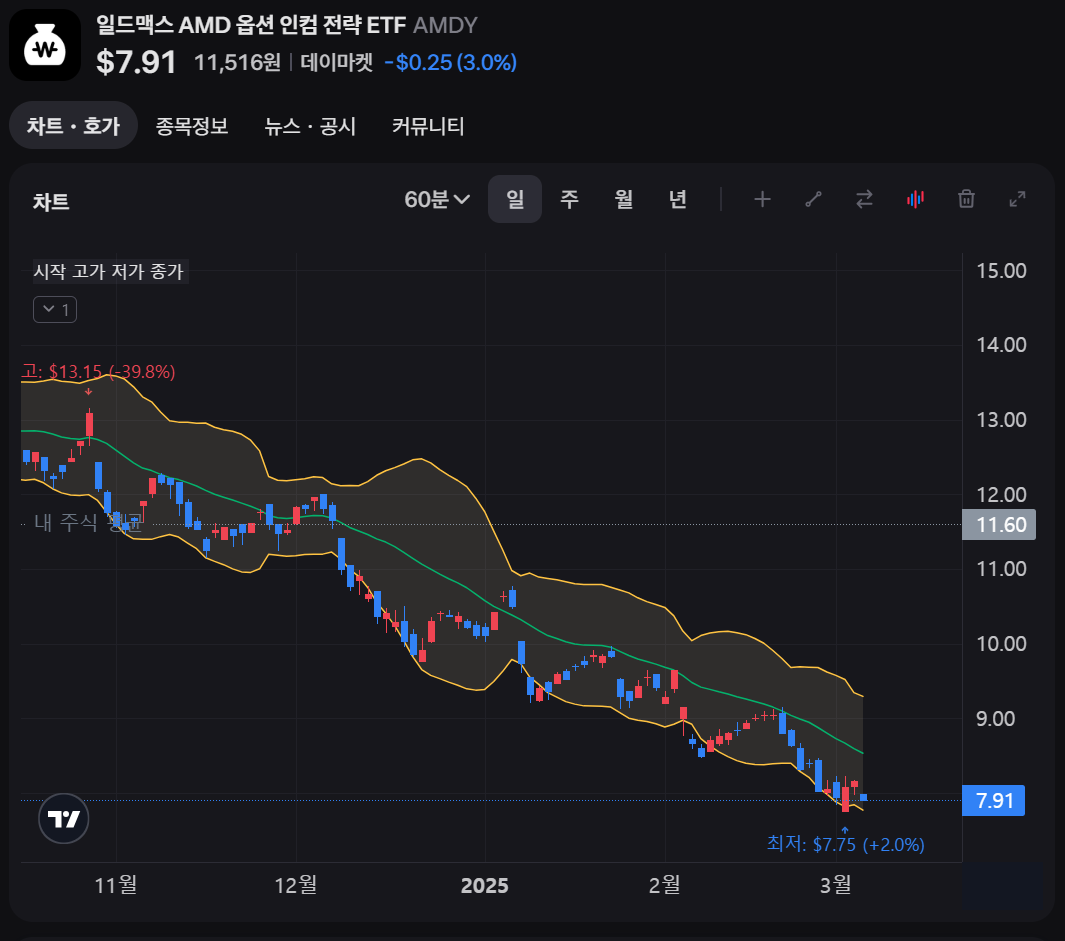This screenshot has width=1065, height=941.
Task: Select the 일 (daily) timeframe
Action: (515, 199)
